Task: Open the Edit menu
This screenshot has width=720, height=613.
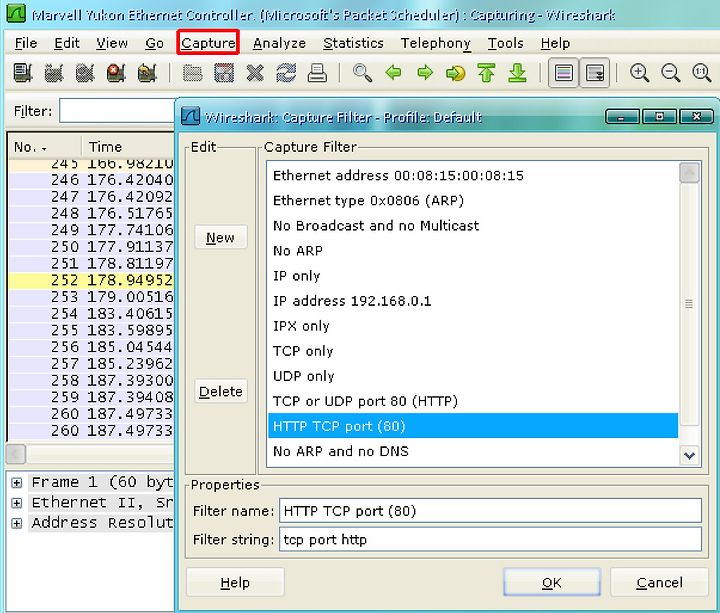Action: [x=67, y=43]
